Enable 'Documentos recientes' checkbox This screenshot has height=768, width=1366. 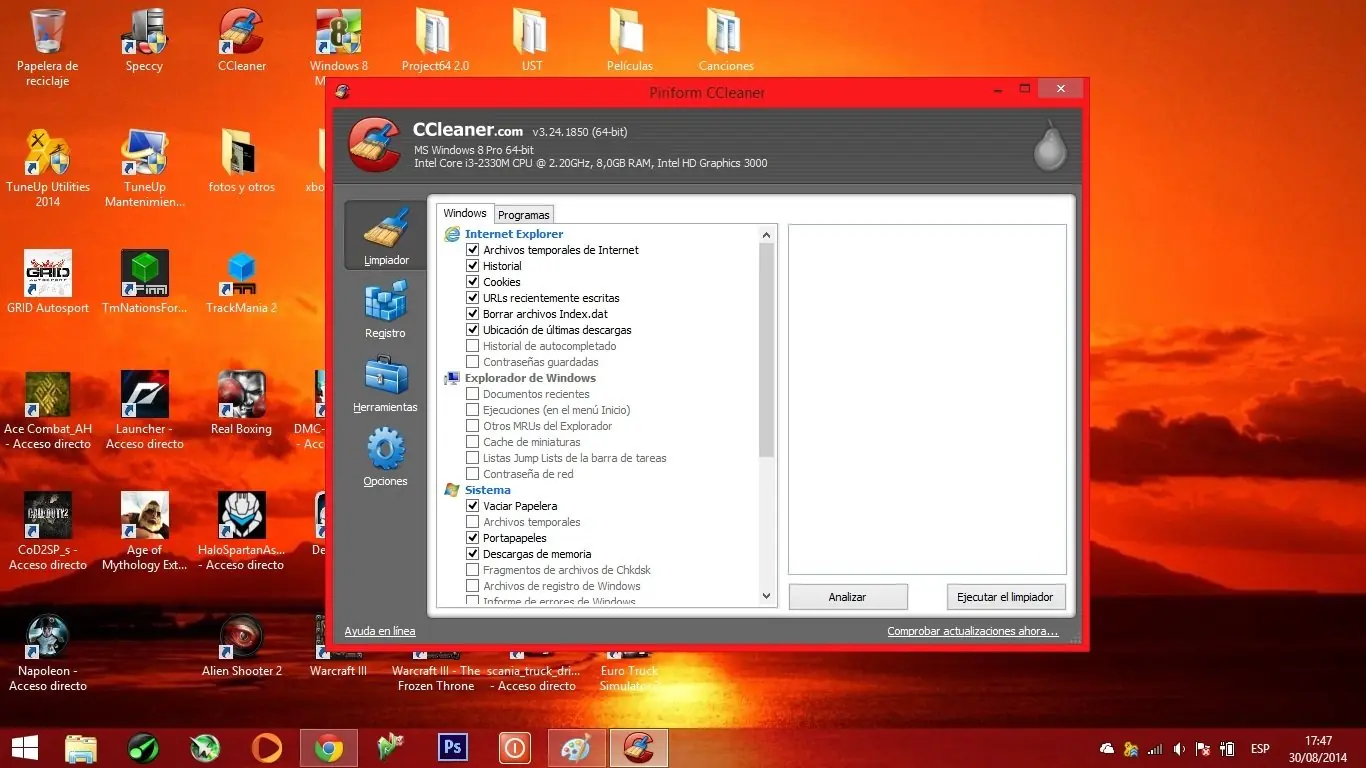point(473,394)
